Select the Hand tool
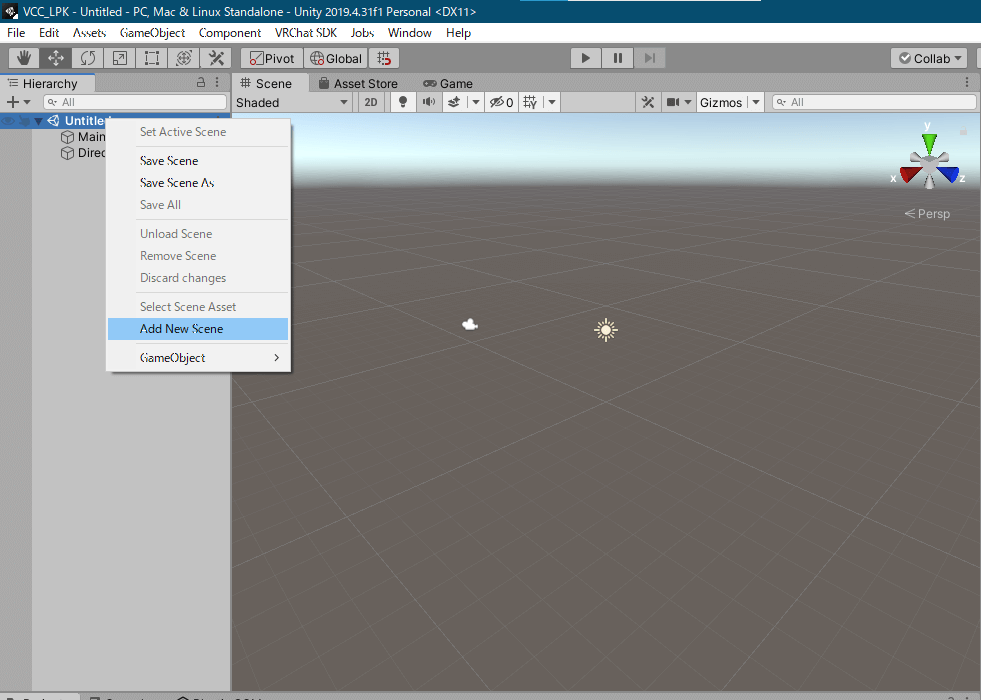The width and height of the screenshot is (981, 700). 24,58
